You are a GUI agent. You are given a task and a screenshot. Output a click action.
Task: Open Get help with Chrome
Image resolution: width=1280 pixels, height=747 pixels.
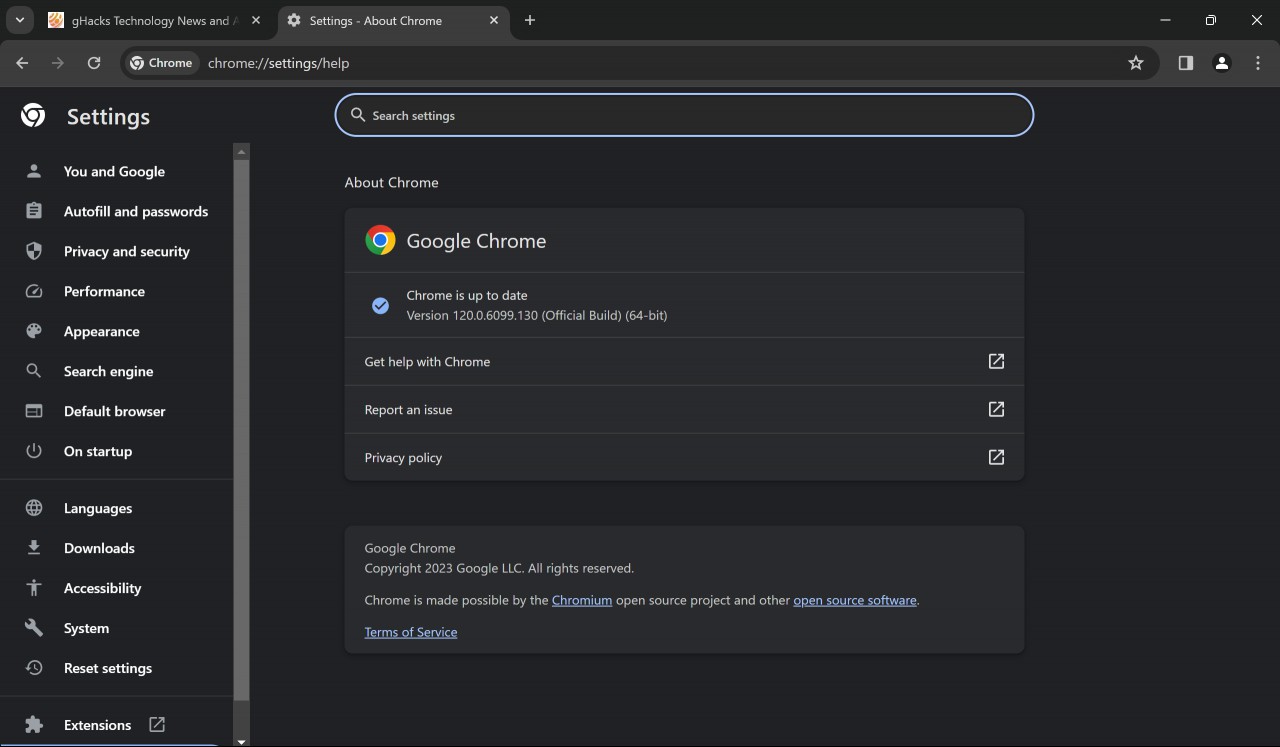(x=684, y=361)
